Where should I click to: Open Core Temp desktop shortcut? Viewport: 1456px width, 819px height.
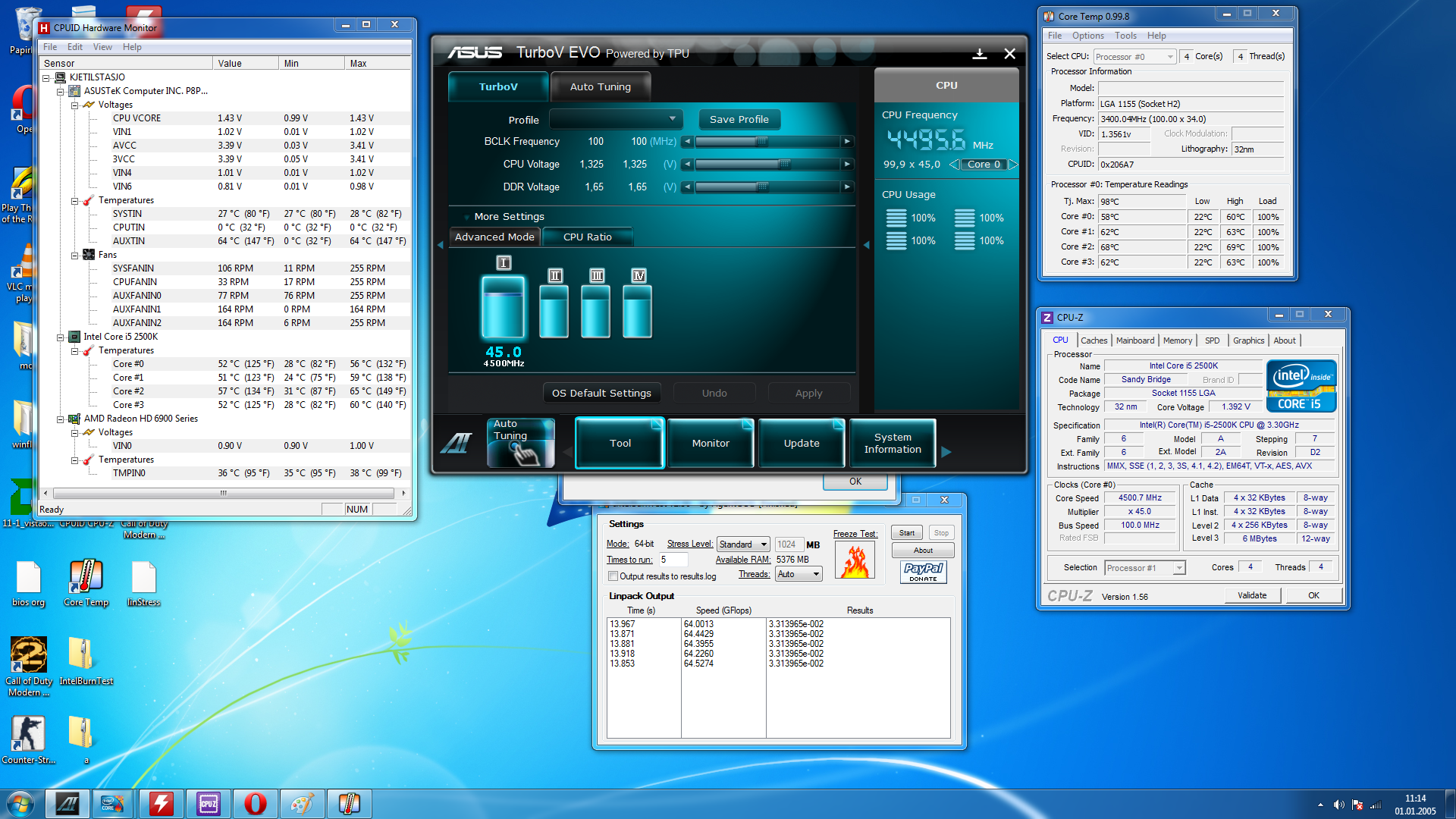(86, 583)
